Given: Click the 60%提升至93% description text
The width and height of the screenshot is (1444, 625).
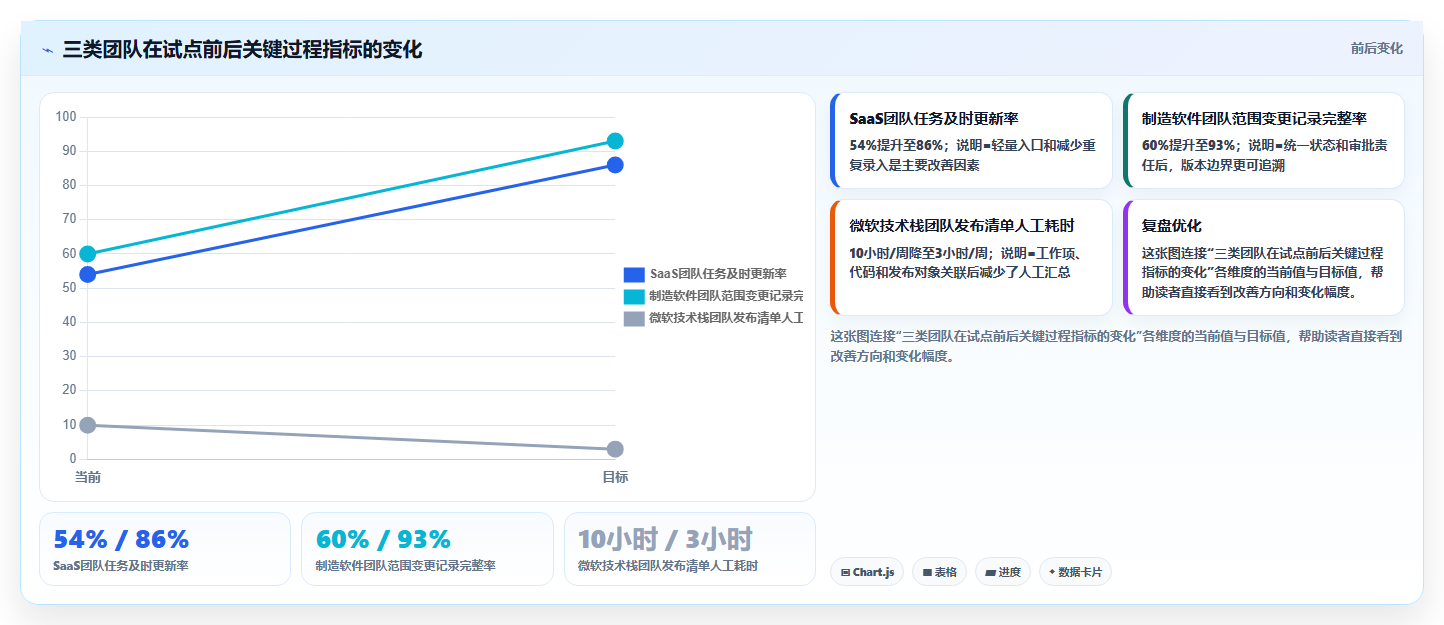Looking at the screenshot, I should click(1264, 155).
